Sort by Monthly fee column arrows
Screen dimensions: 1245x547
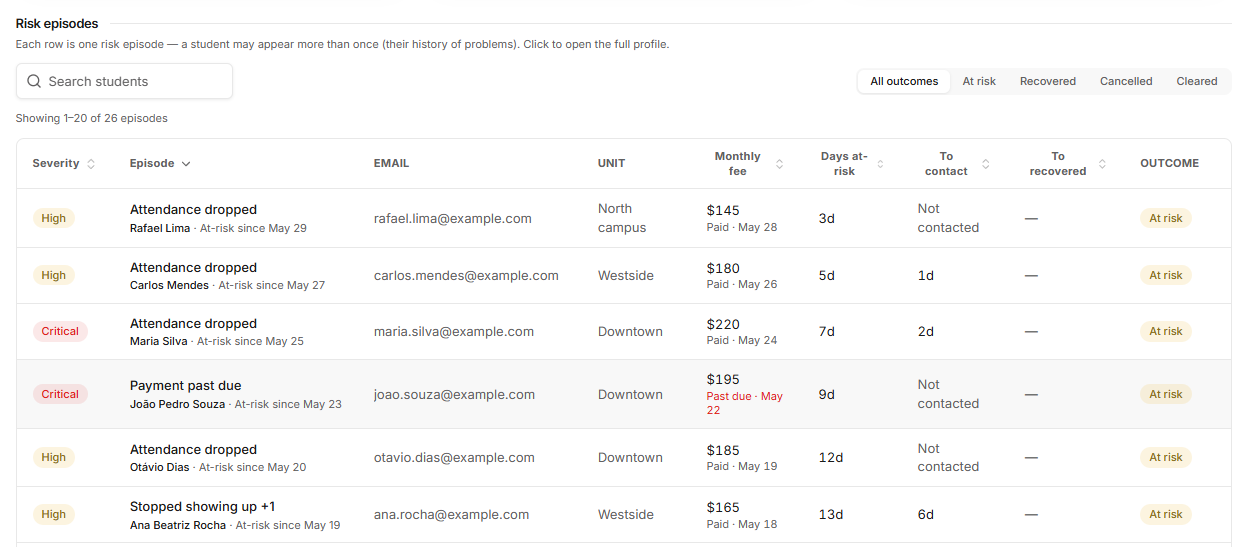click(780, 164)
